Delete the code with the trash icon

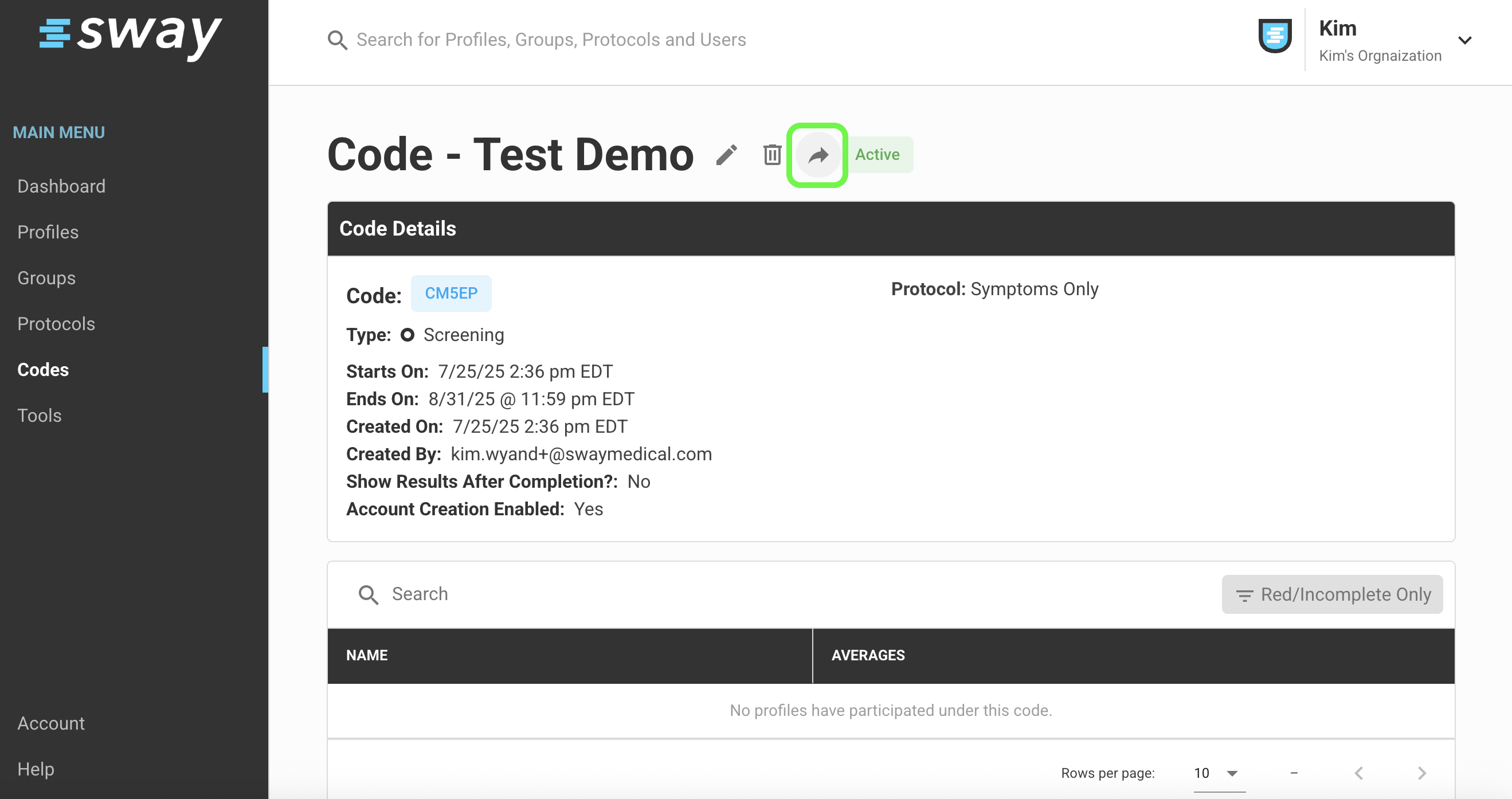(772, 155)
